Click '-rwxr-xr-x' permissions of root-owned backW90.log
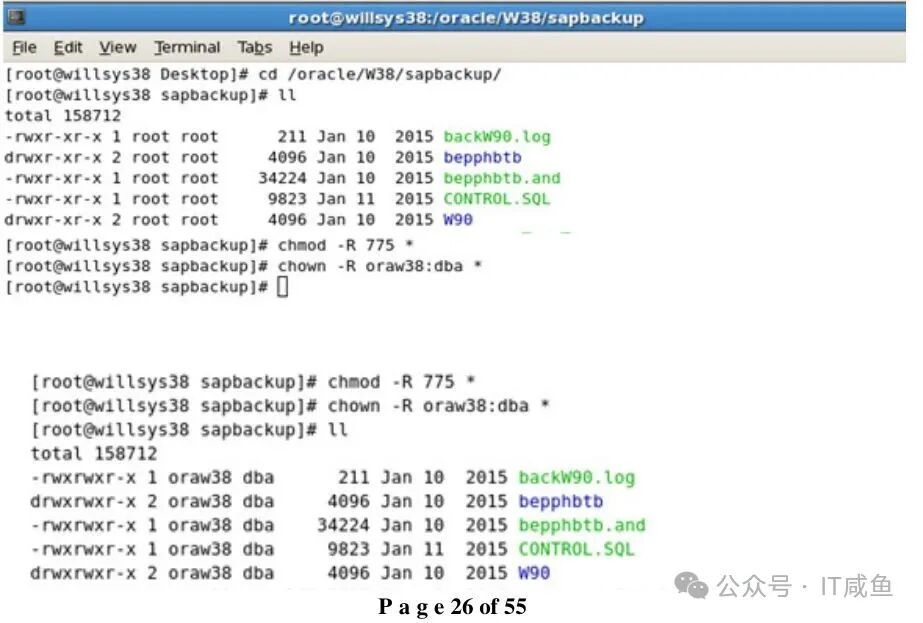923x623 pixels. click(53, 137)
